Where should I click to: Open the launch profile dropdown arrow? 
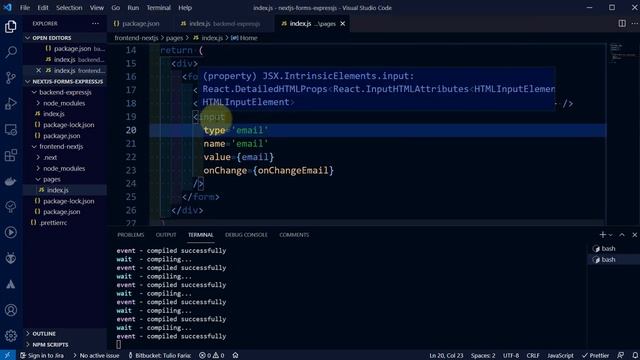tap(611, 235)
